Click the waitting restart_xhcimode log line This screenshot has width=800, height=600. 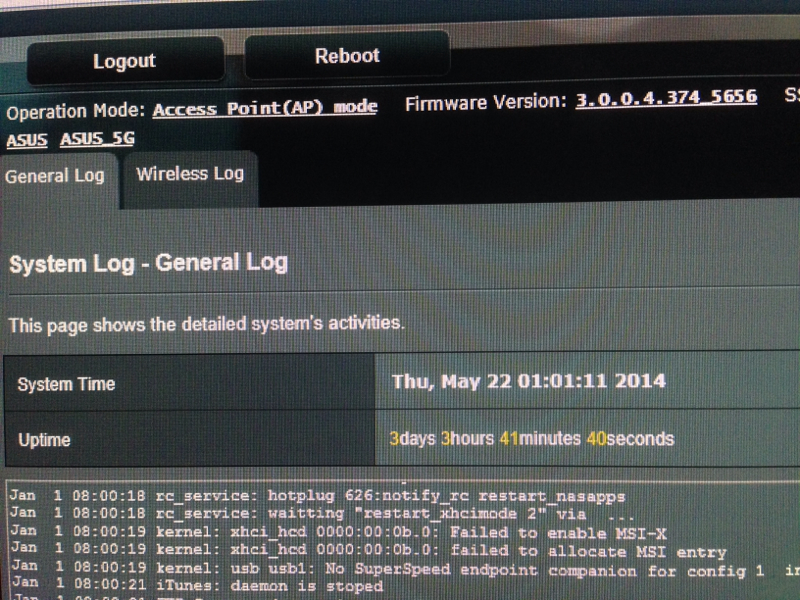coord(321,513)
